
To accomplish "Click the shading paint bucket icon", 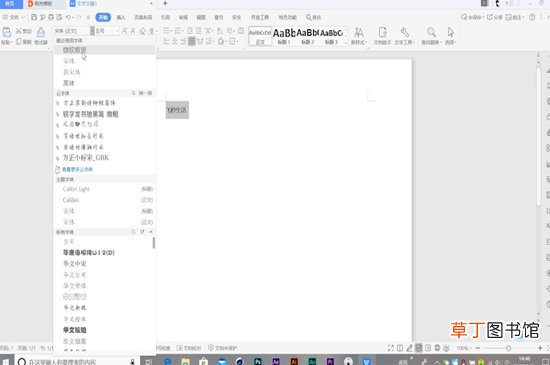I will (x=221, y=41).
